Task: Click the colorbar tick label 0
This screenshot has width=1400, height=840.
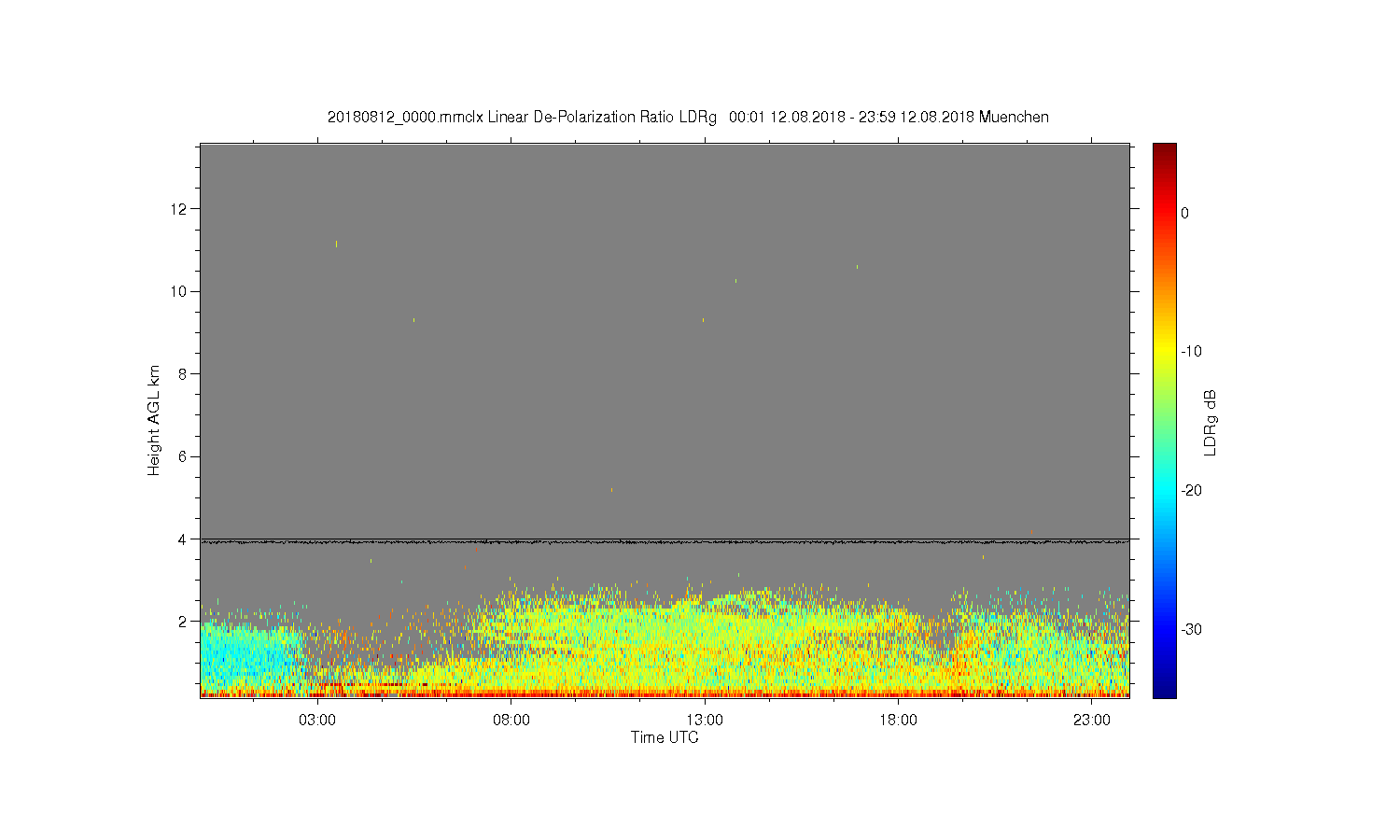Action: 1185,213
